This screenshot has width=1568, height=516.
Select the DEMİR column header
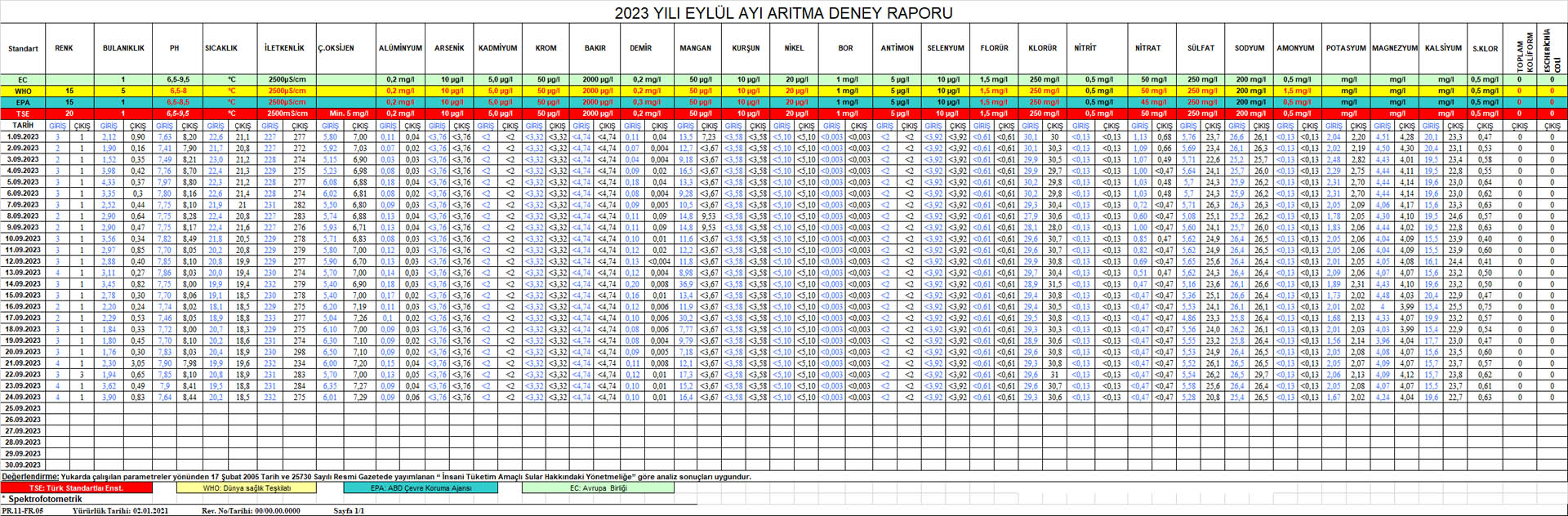pyautogui.click(x=641, y=48)
